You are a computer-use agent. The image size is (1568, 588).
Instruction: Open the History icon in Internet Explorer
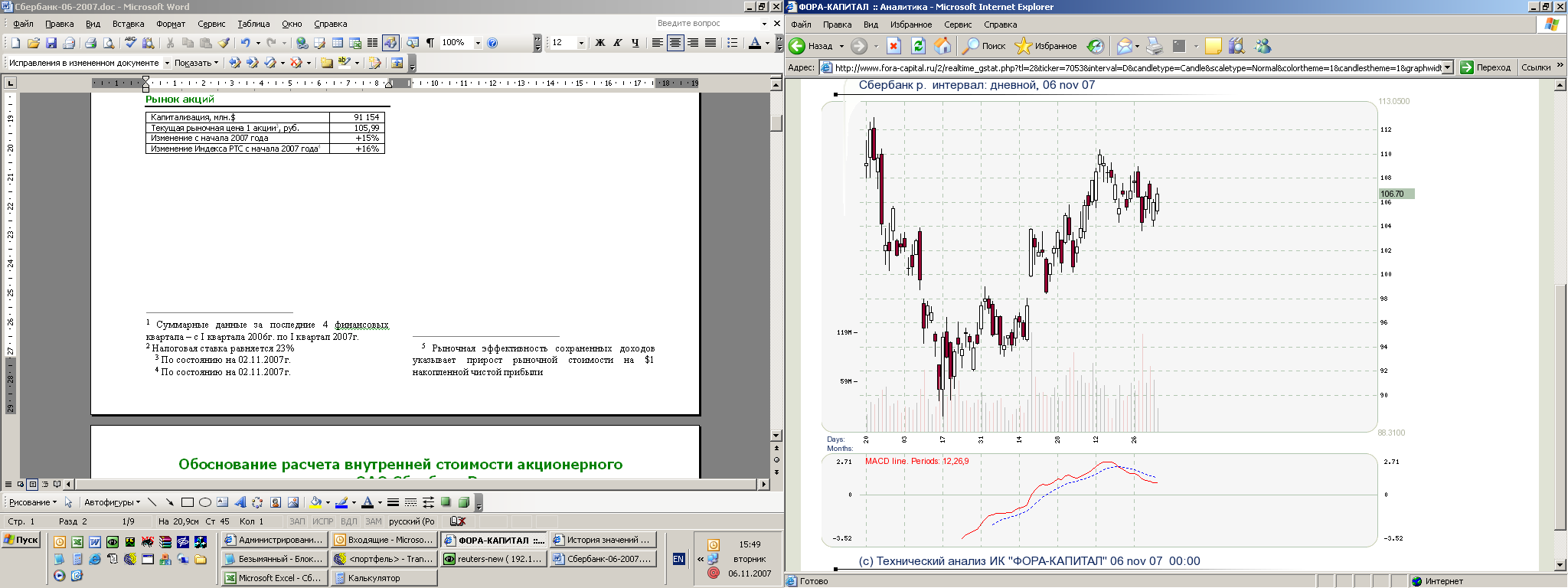1096,46
